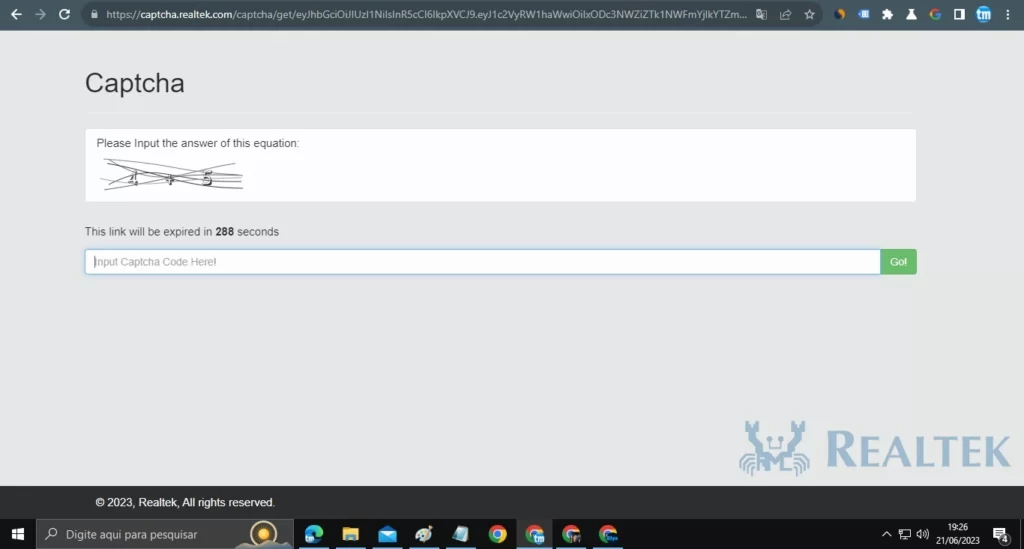
Task: Open the Mail app on the taskbar
Action: pos(387,534)
